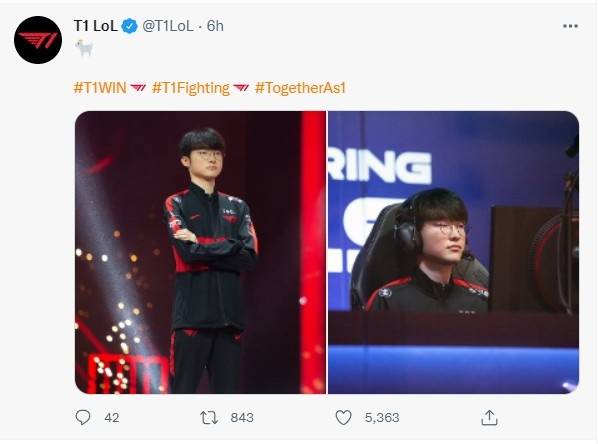
Task: Open the 6h timestamp link
Action: click(x=215, y=26)
